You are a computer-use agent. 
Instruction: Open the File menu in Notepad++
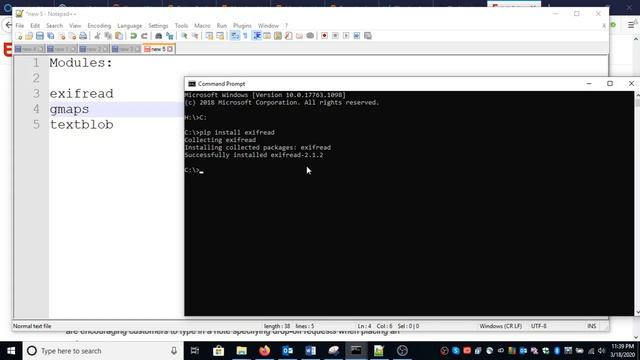(20, 26)
